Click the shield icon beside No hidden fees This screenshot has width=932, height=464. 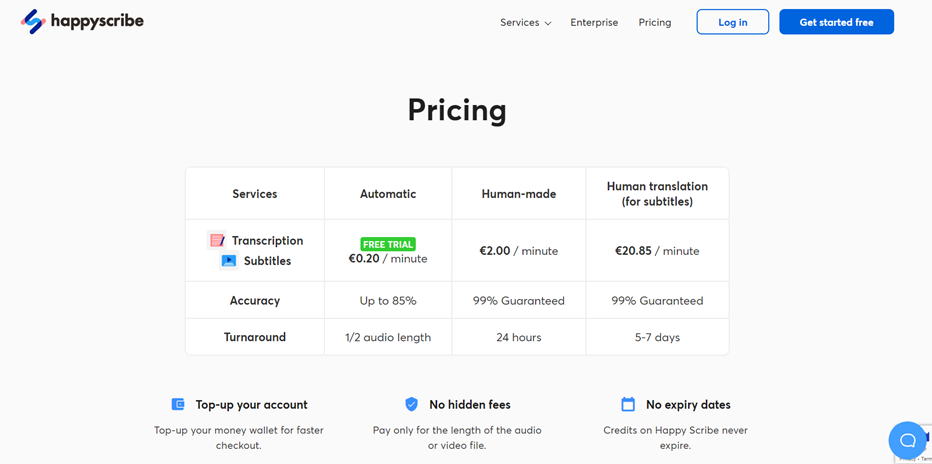411,404
